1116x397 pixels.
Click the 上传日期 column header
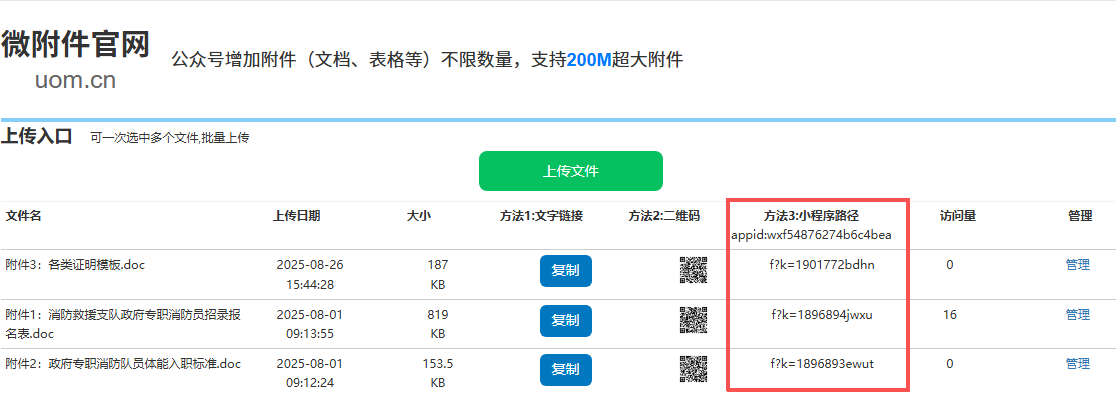click(x=296, y=216)
